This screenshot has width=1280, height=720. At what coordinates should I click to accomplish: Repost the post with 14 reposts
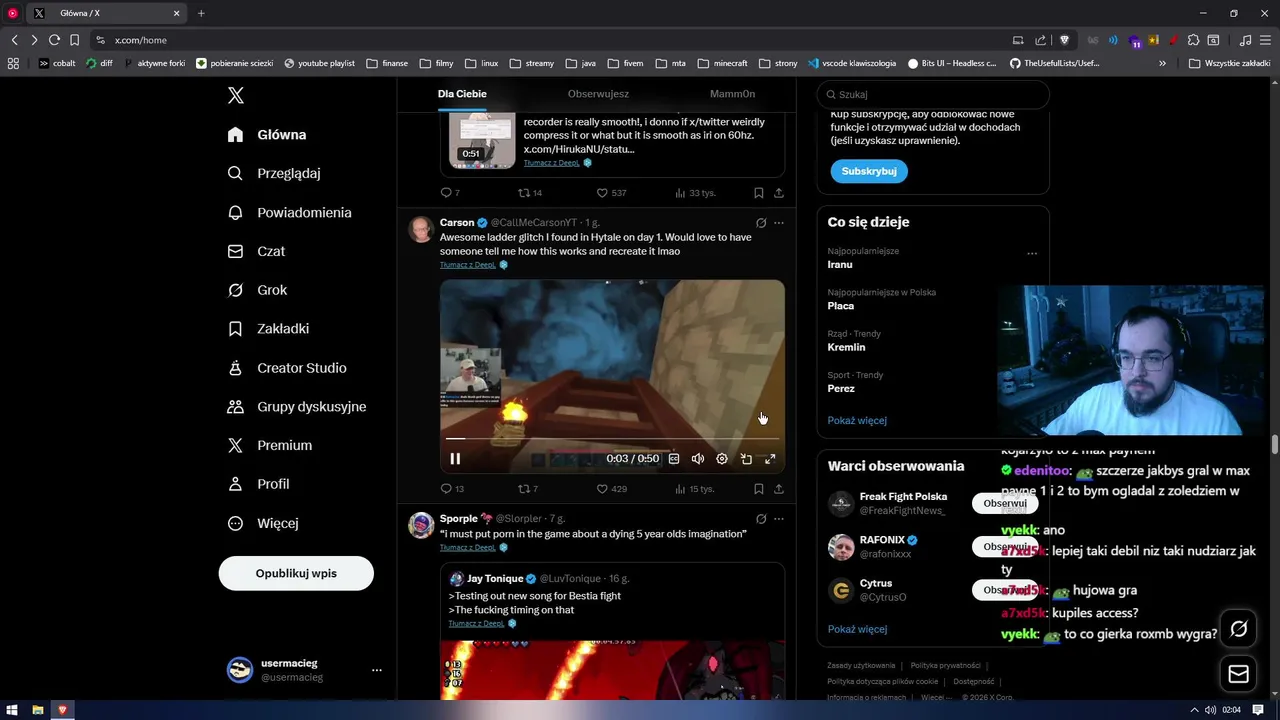coord(529,193)
